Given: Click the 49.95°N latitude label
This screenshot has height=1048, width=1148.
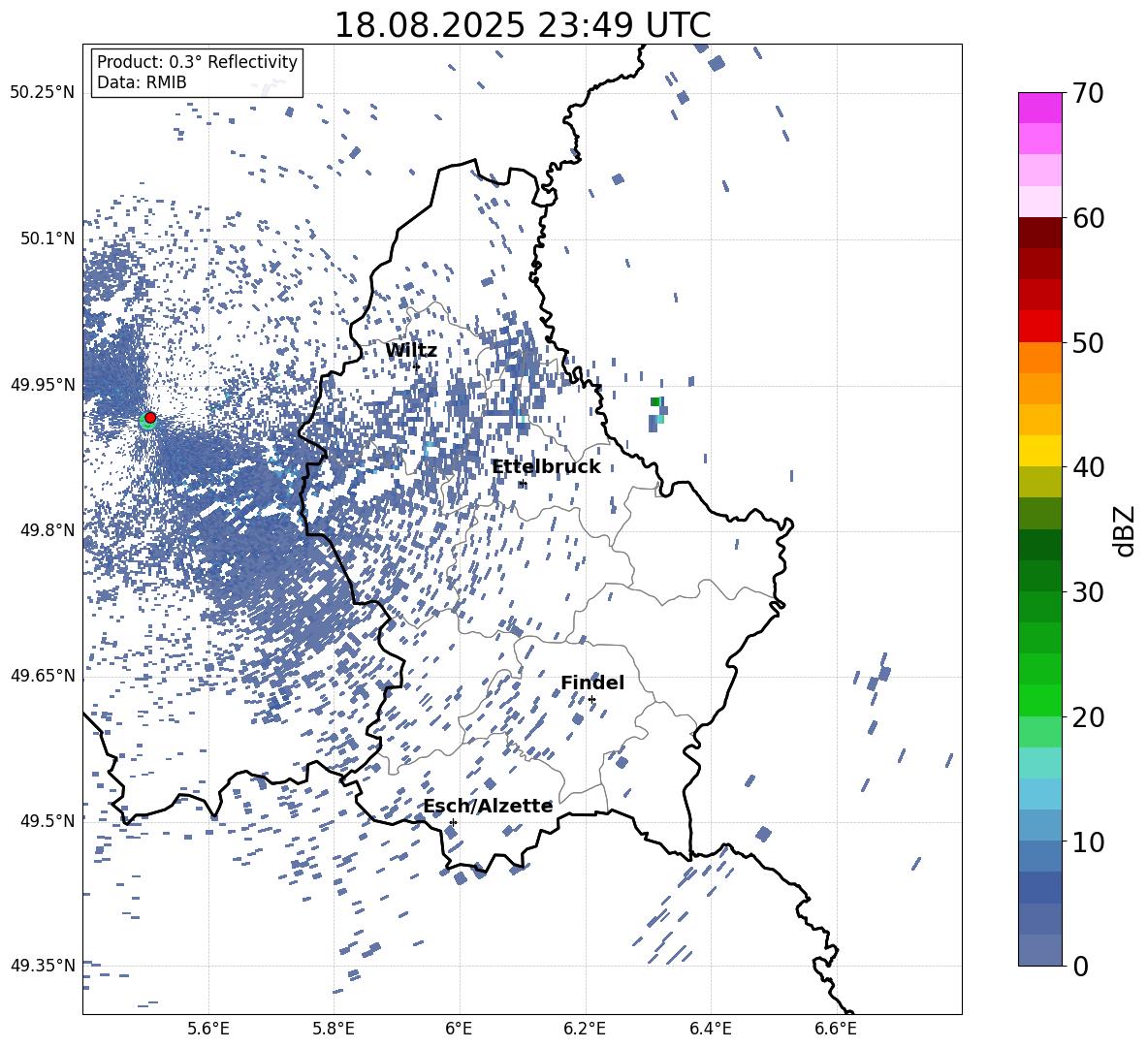Looking at the screenshot, I should point(43,385).
